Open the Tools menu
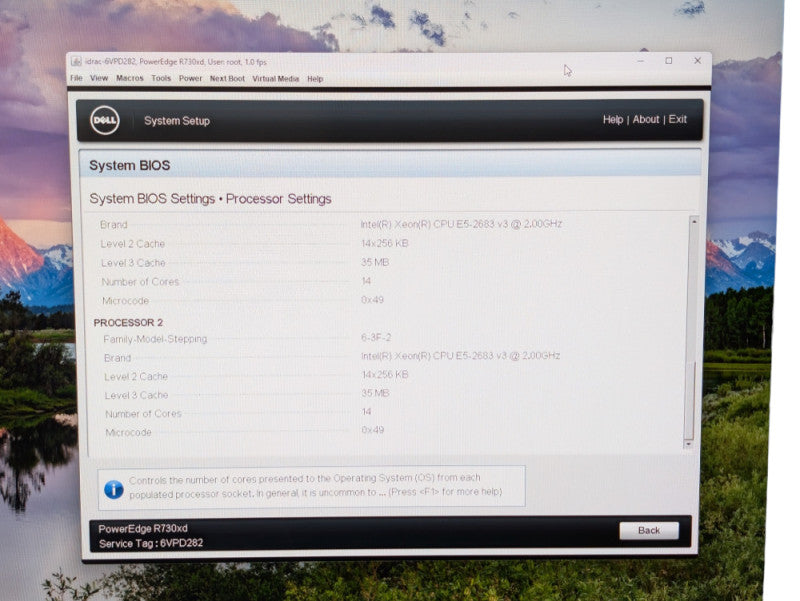800x601 pixels. [x=161, y=78]
